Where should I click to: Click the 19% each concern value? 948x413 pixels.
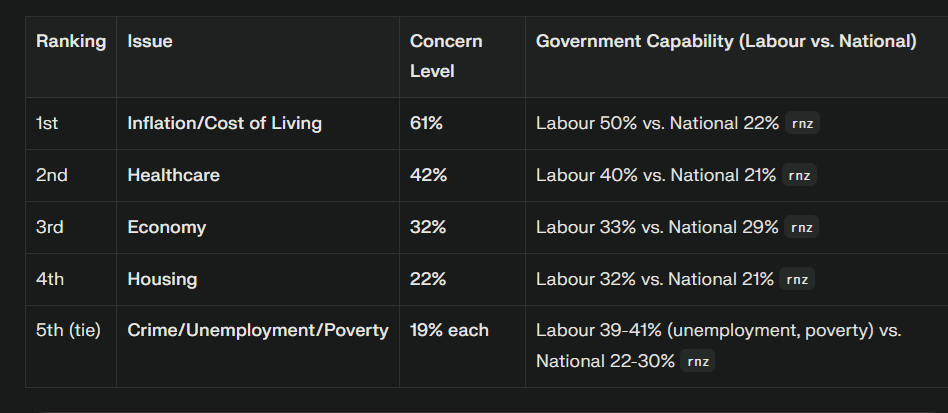449,330
